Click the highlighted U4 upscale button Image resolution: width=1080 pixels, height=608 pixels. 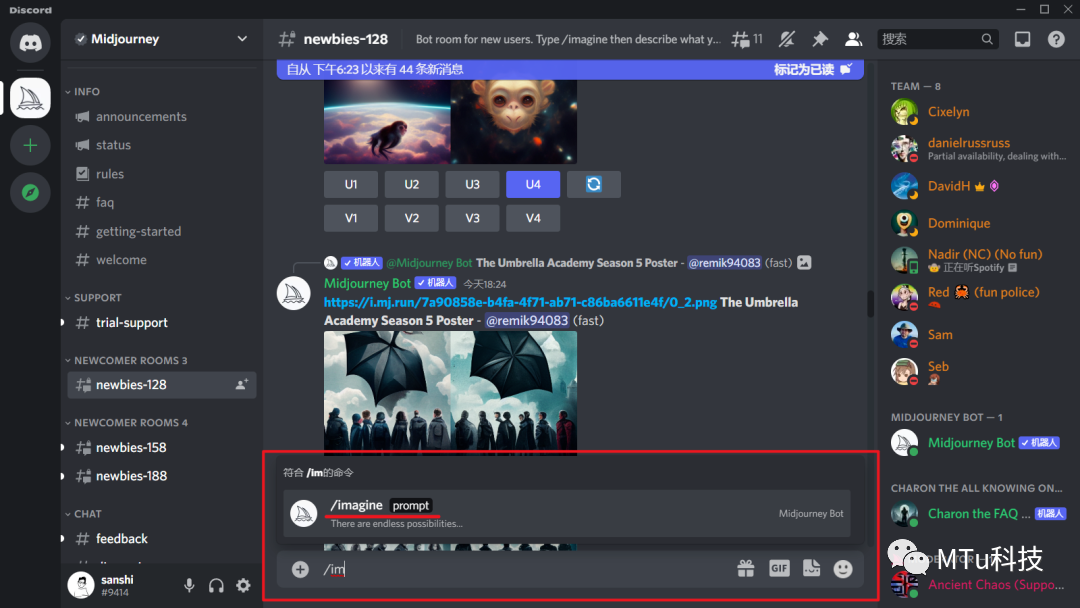pyautogui.click(x=532, y=185)
